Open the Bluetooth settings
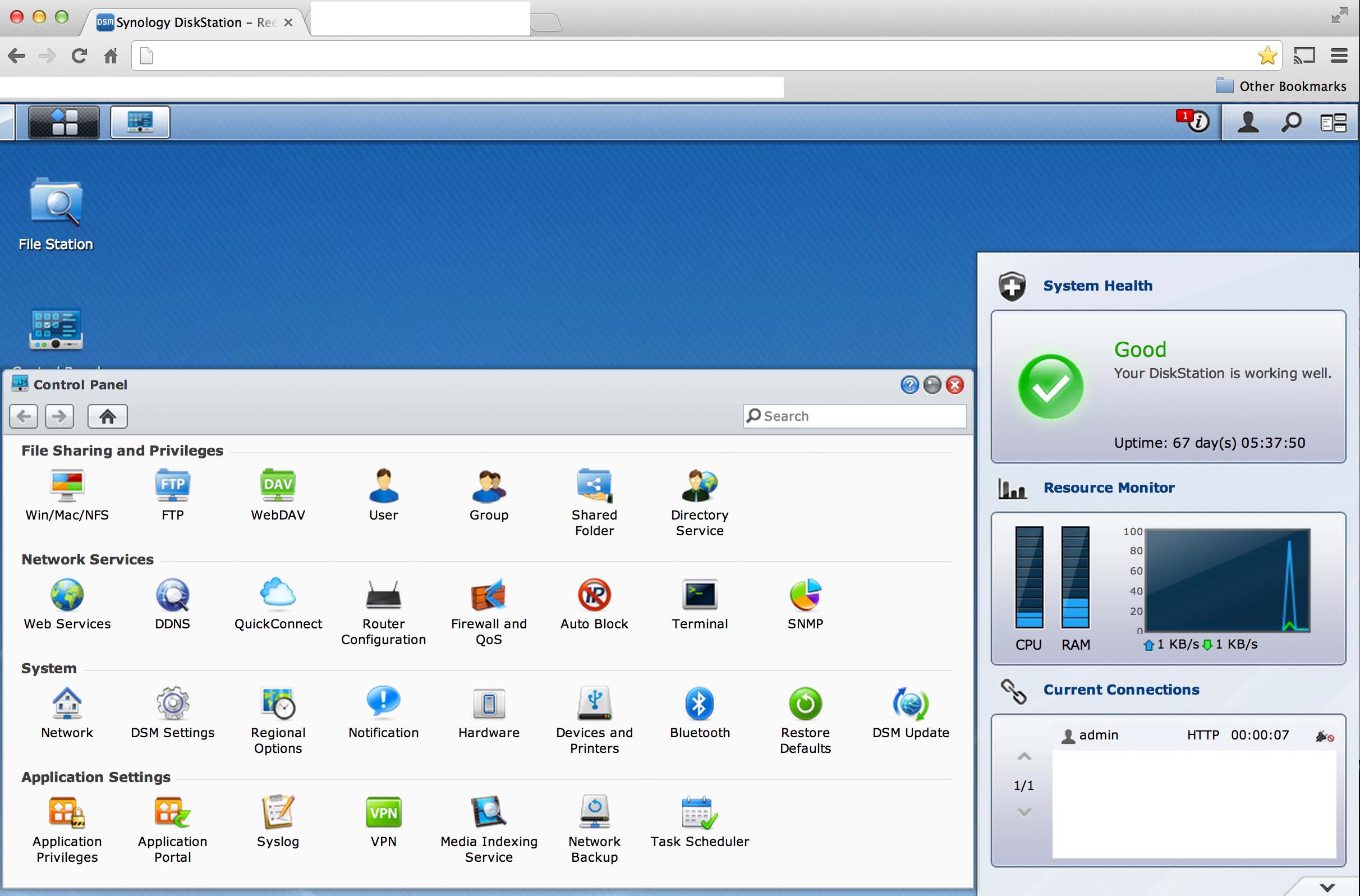 699,705
